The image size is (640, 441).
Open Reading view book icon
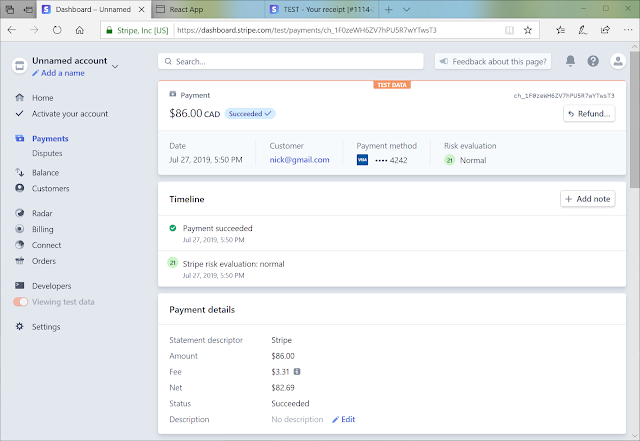coord(509,30)
